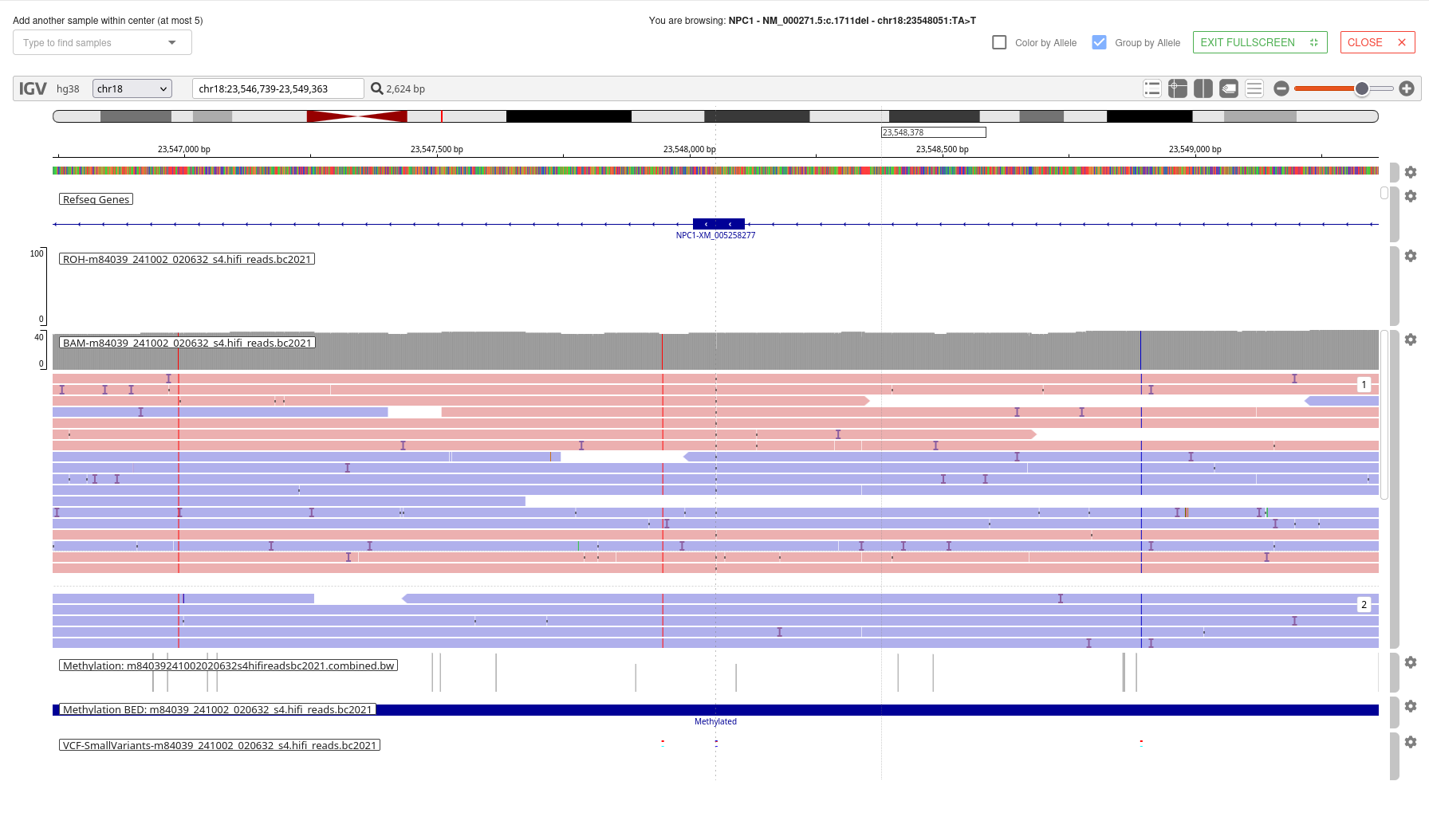Viewport: 1429px width, 840px height.
Task: Enable Color by Allele checkbox
Action: (999, 42)
